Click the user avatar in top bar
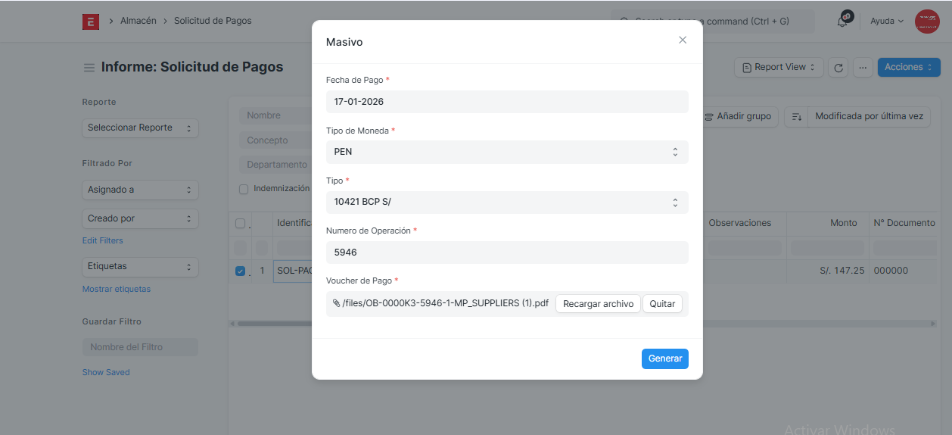The image size is (952, 435). pos(927,20)
